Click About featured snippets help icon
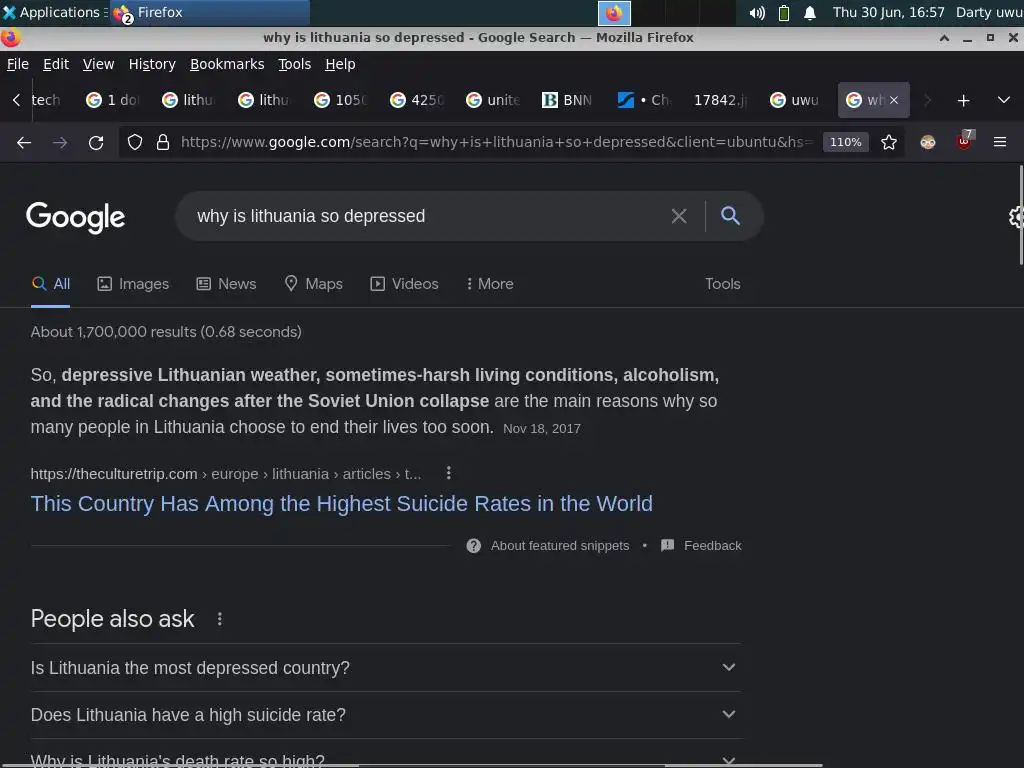This screenshot has height=768, width=1024. (x=473, y=546)
